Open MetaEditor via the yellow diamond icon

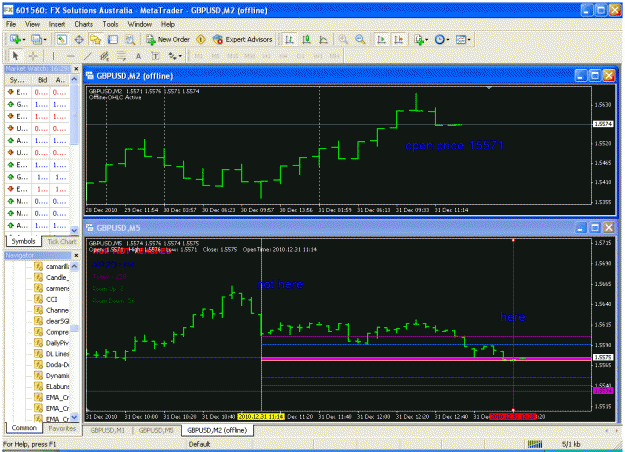[x=201, y=39]
